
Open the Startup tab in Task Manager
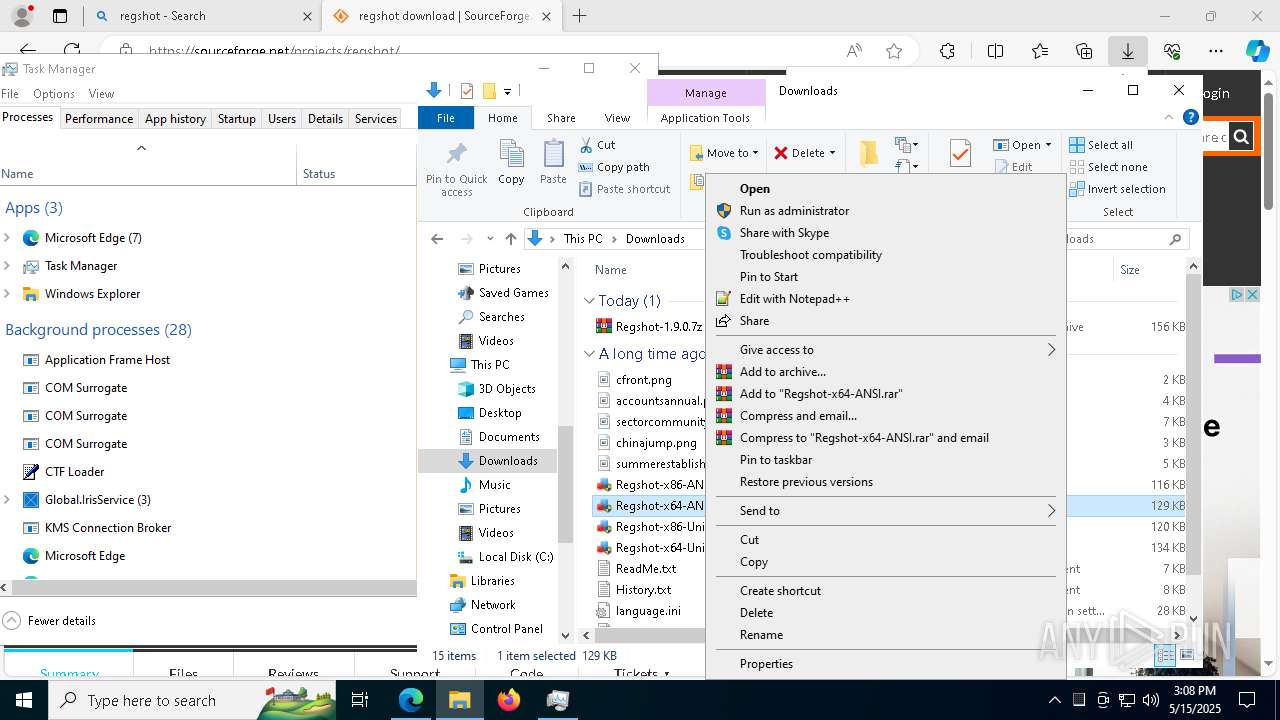click(x=237, y=118)
